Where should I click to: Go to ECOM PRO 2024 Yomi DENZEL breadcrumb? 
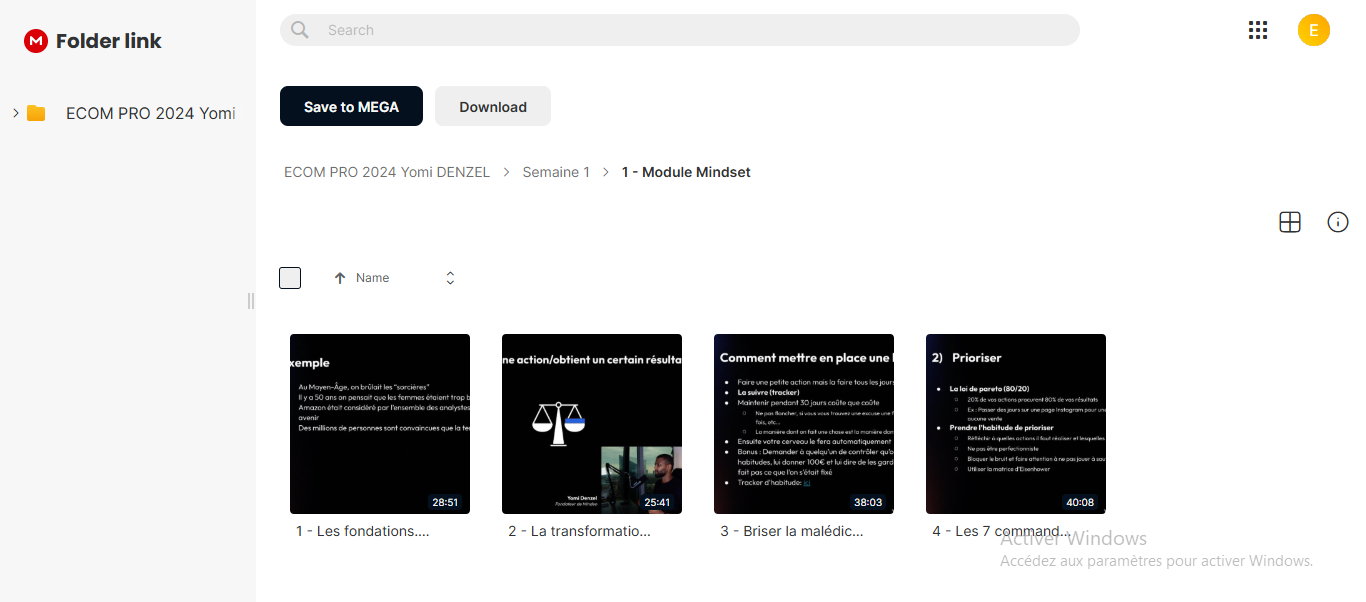coord(387,172)
